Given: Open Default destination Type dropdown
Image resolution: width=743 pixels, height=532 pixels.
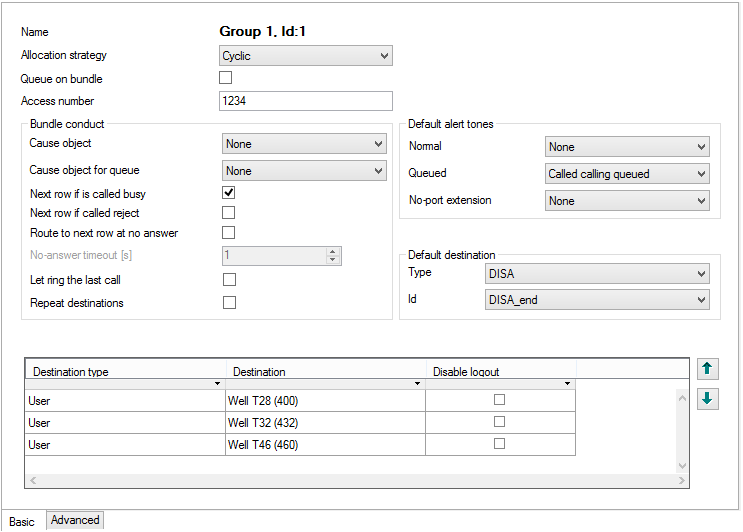Looking at the screenshot, I should pos(597,273).
